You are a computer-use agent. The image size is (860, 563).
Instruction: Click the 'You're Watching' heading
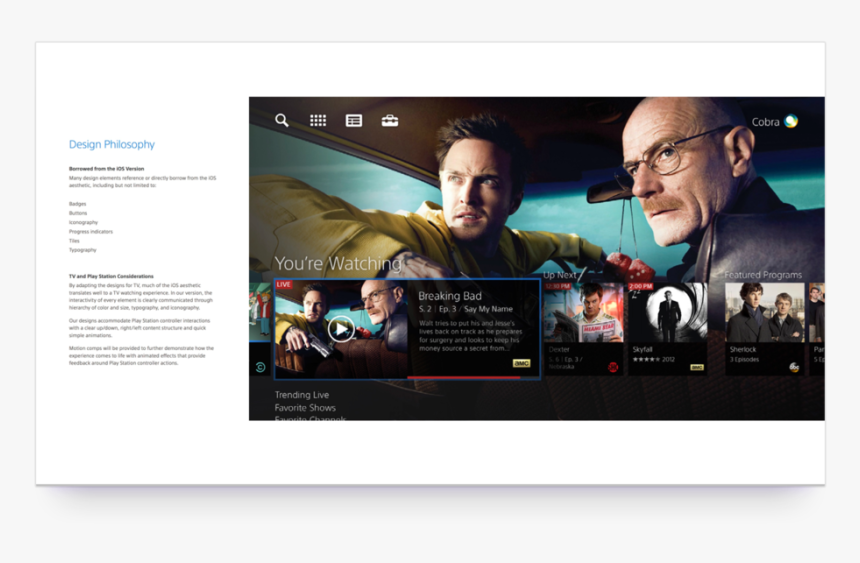pyautogui.click(x=338, y=264)
